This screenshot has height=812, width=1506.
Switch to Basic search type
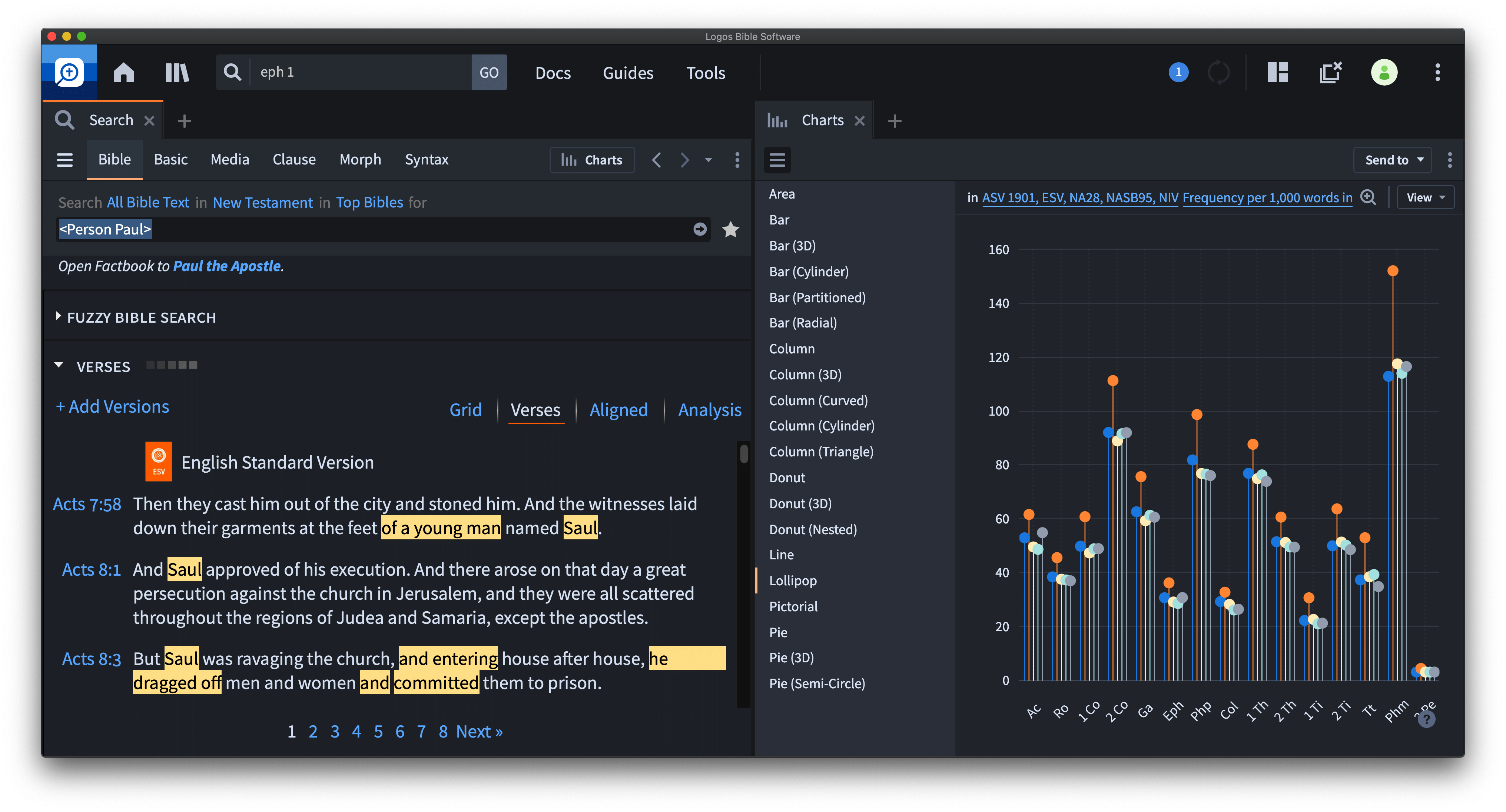coord(170,160)
